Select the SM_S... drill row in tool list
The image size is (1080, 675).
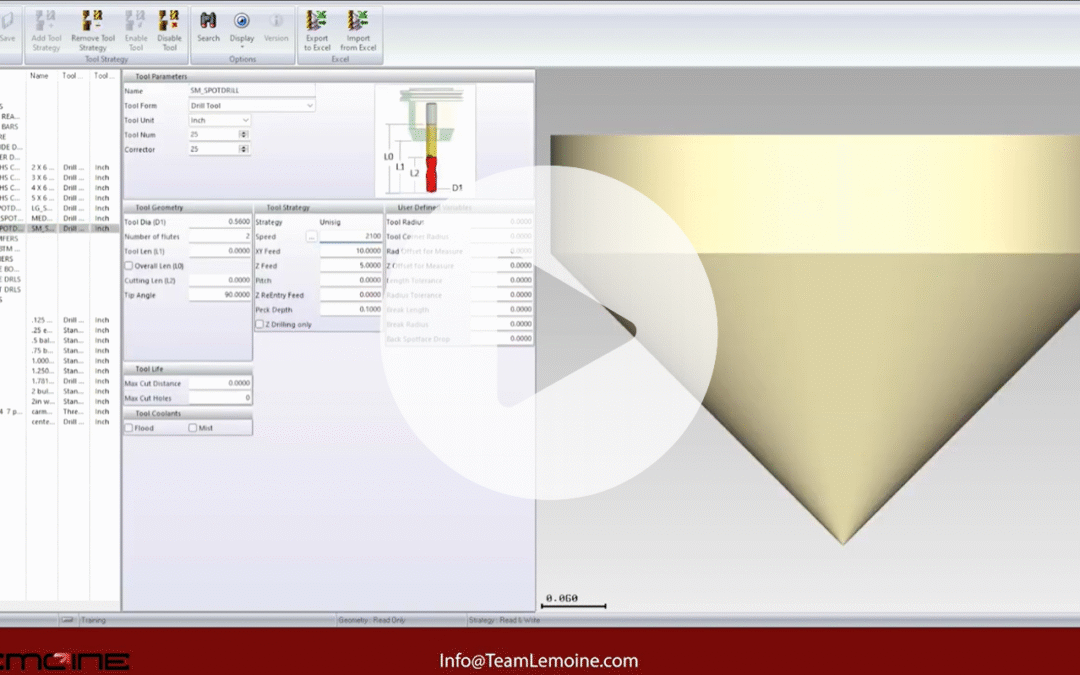coord(59,228)
